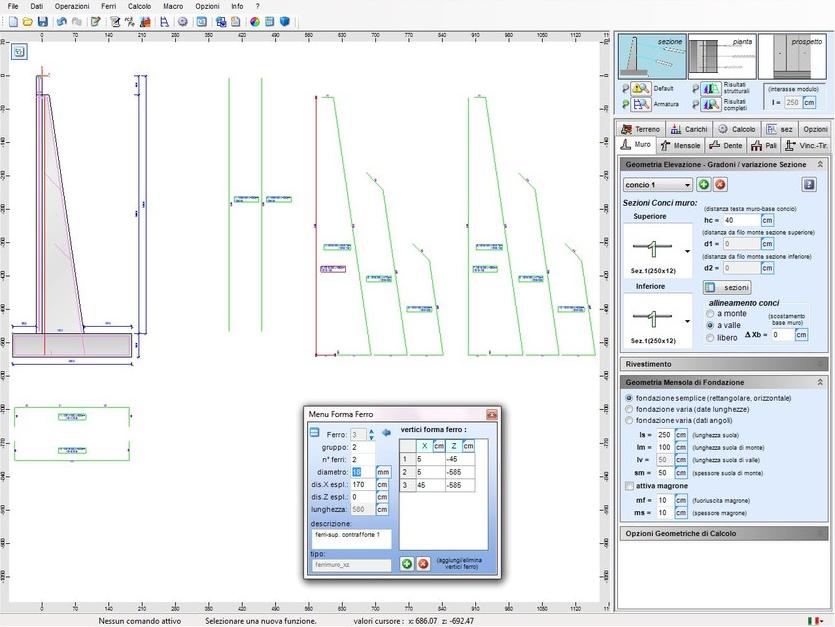
Task: Add a ferro vertex with green plus
Action: coord(407,564)
